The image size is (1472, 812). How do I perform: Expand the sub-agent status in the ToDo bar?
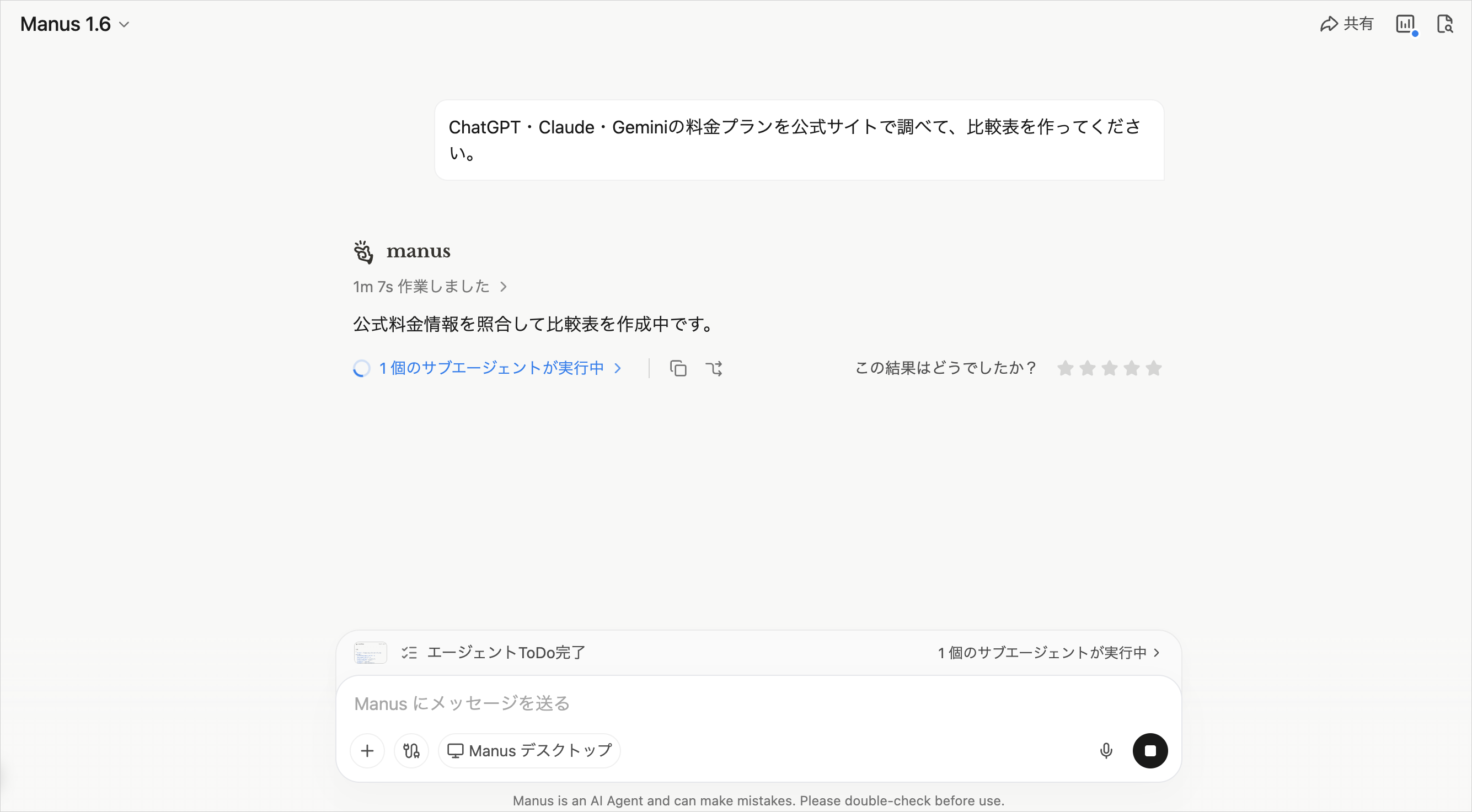[x=1048, y=652]
